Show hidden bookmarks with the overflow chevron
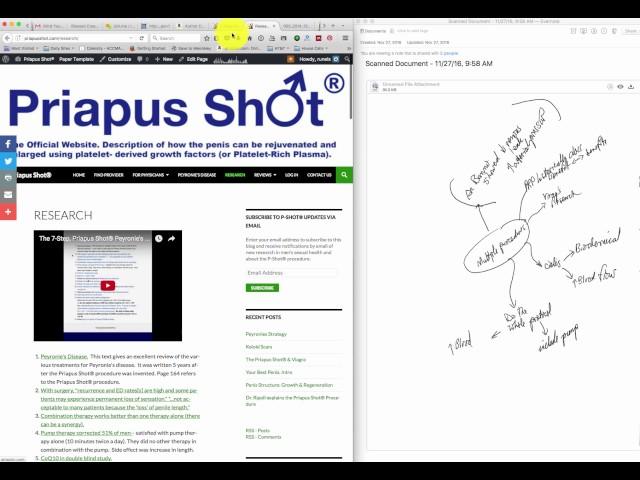Screen dimensions: 640x480 [x=349, y=48]
